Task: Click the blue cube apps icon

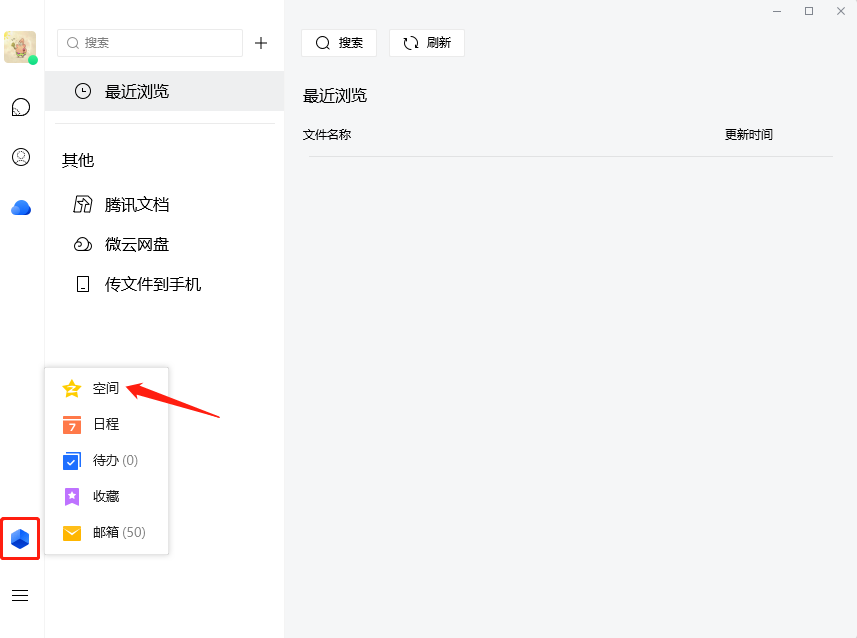Action: (20, 539)
